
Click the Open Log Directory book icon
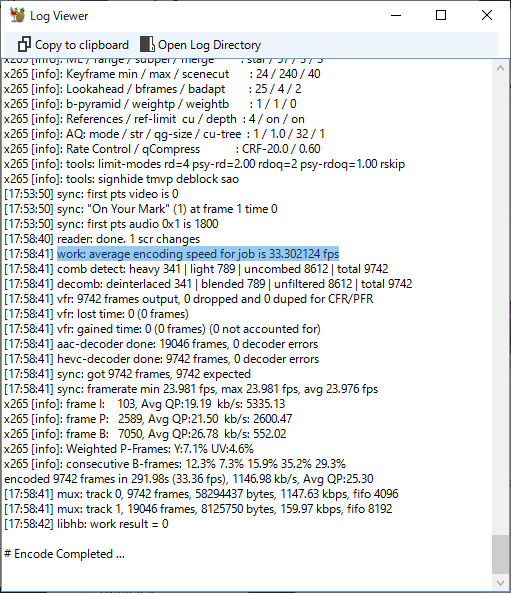coord(147,44)
